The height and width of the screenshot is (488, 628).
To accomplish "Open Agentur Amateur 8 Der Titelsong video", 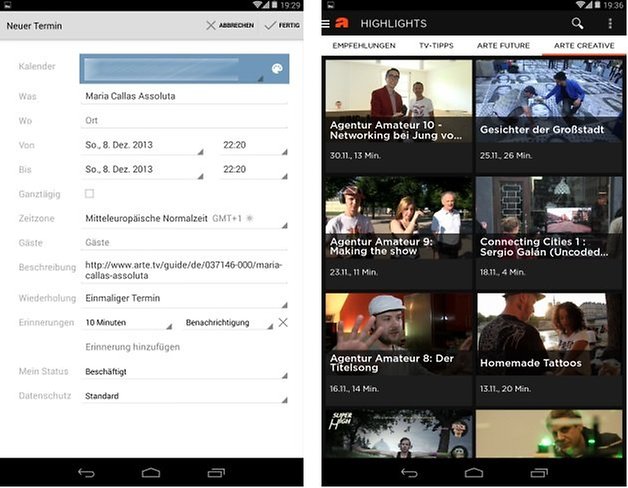I will (x=399, y=349).
